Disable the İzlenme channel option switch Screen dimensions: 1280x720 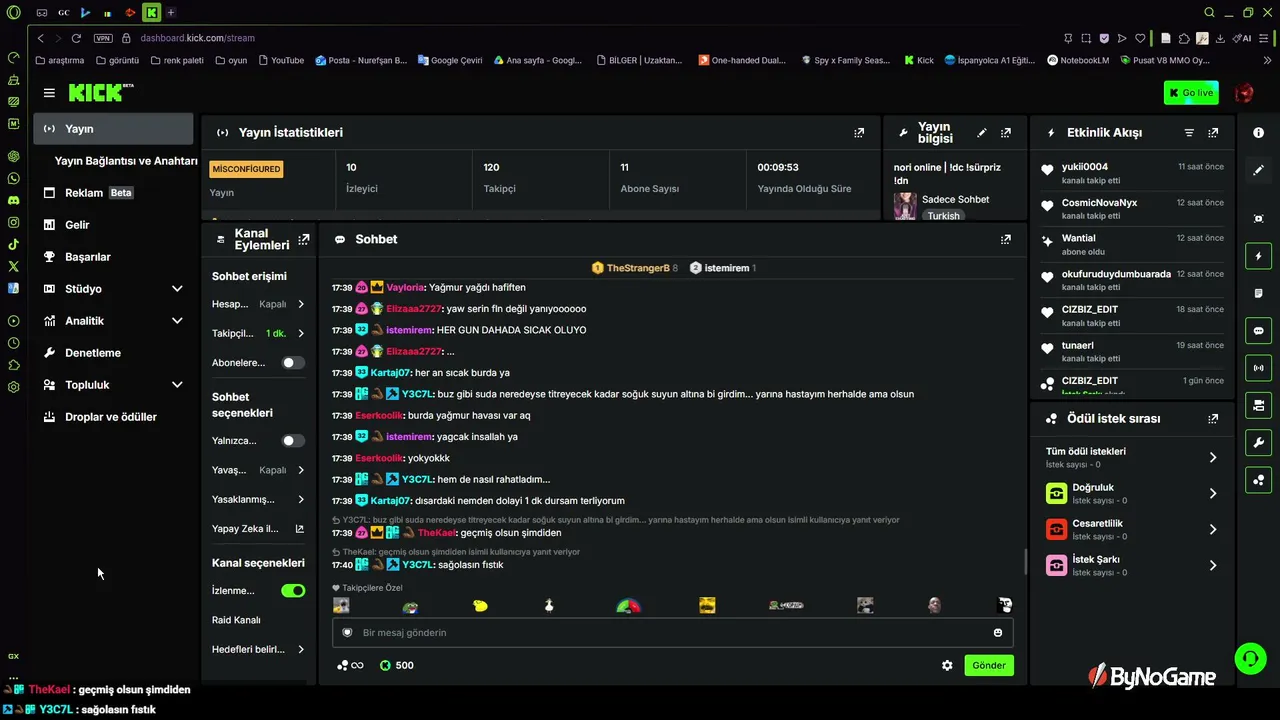293,591
